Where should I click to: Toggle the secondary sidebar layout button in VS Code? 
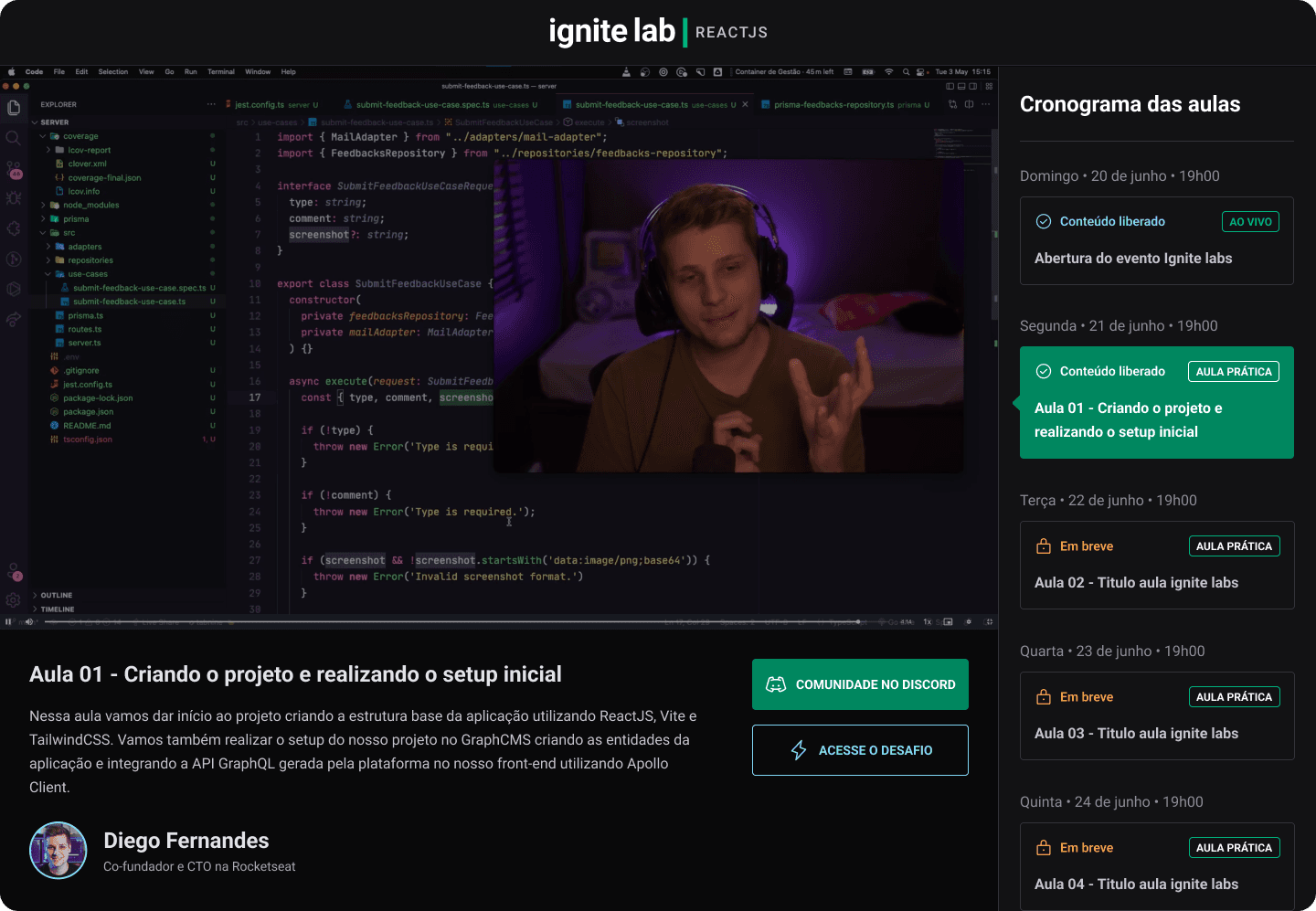[973, 86]
